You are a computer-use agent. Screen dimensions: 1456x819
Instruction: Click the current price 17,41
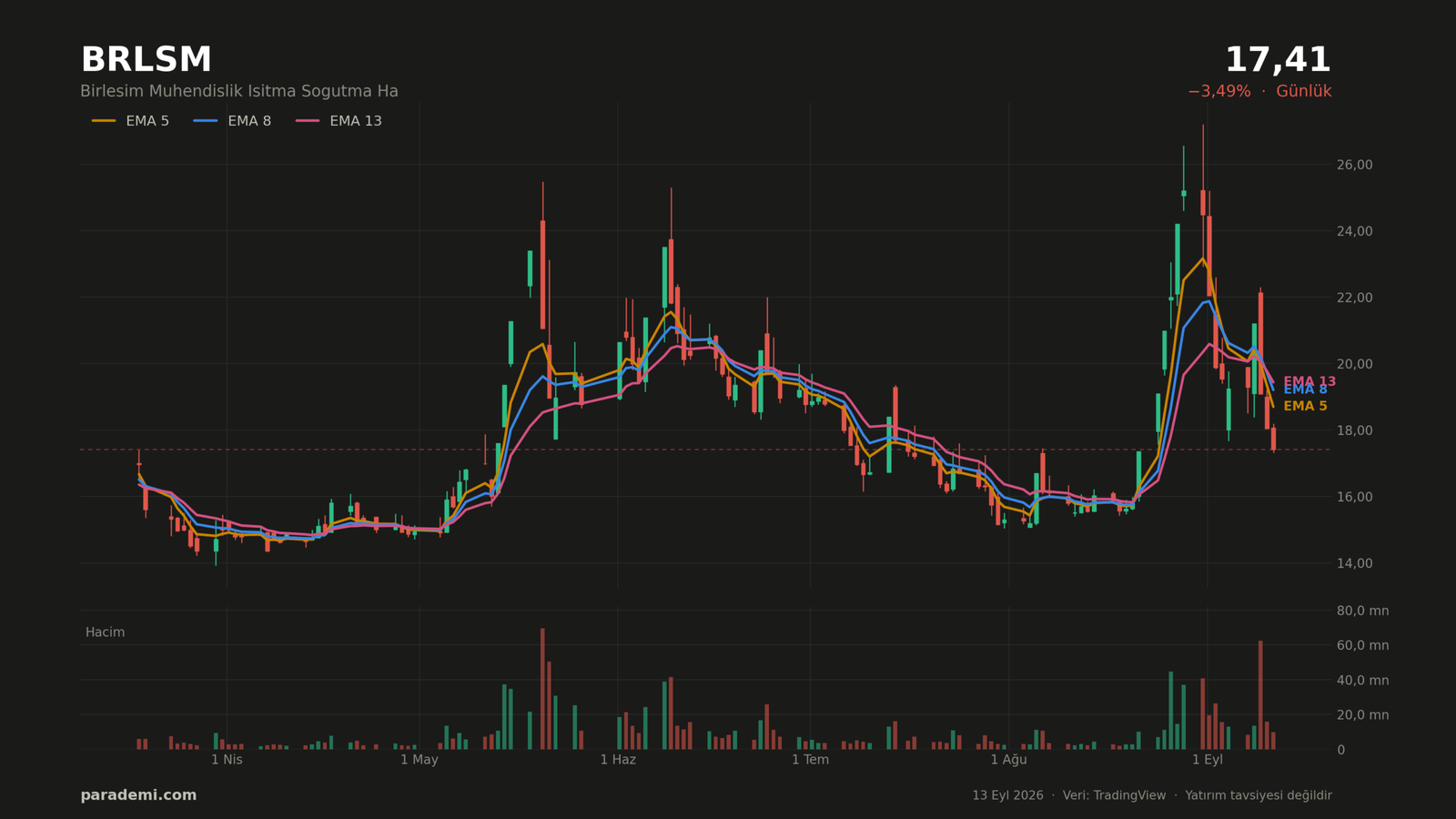1278,60
